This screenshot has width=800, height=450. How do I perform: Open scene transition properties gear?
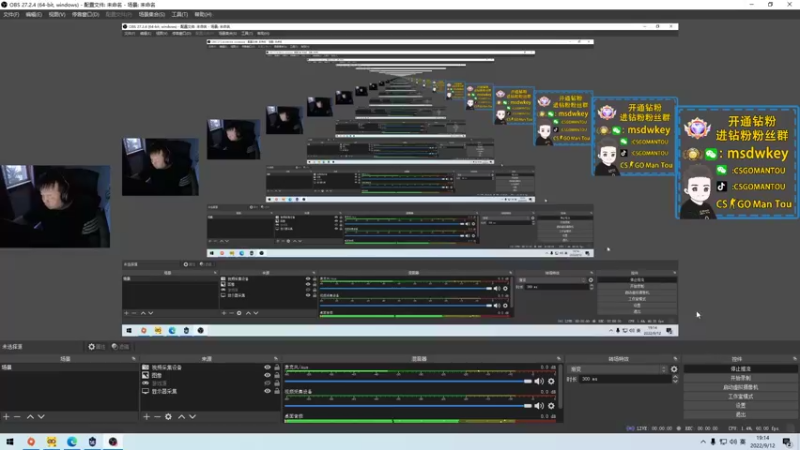pyautogui.click(x=674, y=369)
